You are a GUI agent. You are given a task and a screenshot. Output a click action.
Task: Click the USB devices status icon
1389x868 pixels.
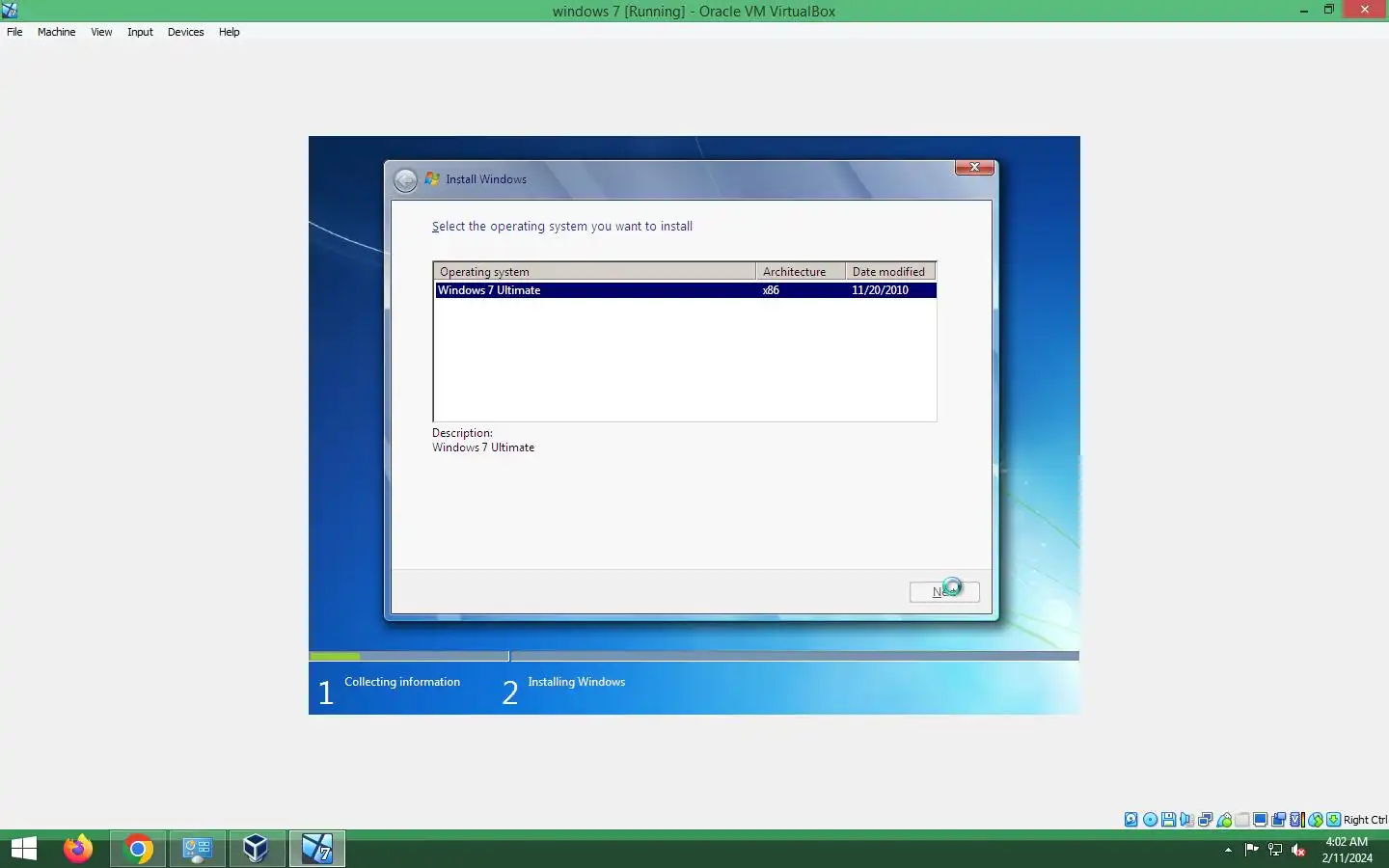pyautogui.click(x=1224, y=820)
